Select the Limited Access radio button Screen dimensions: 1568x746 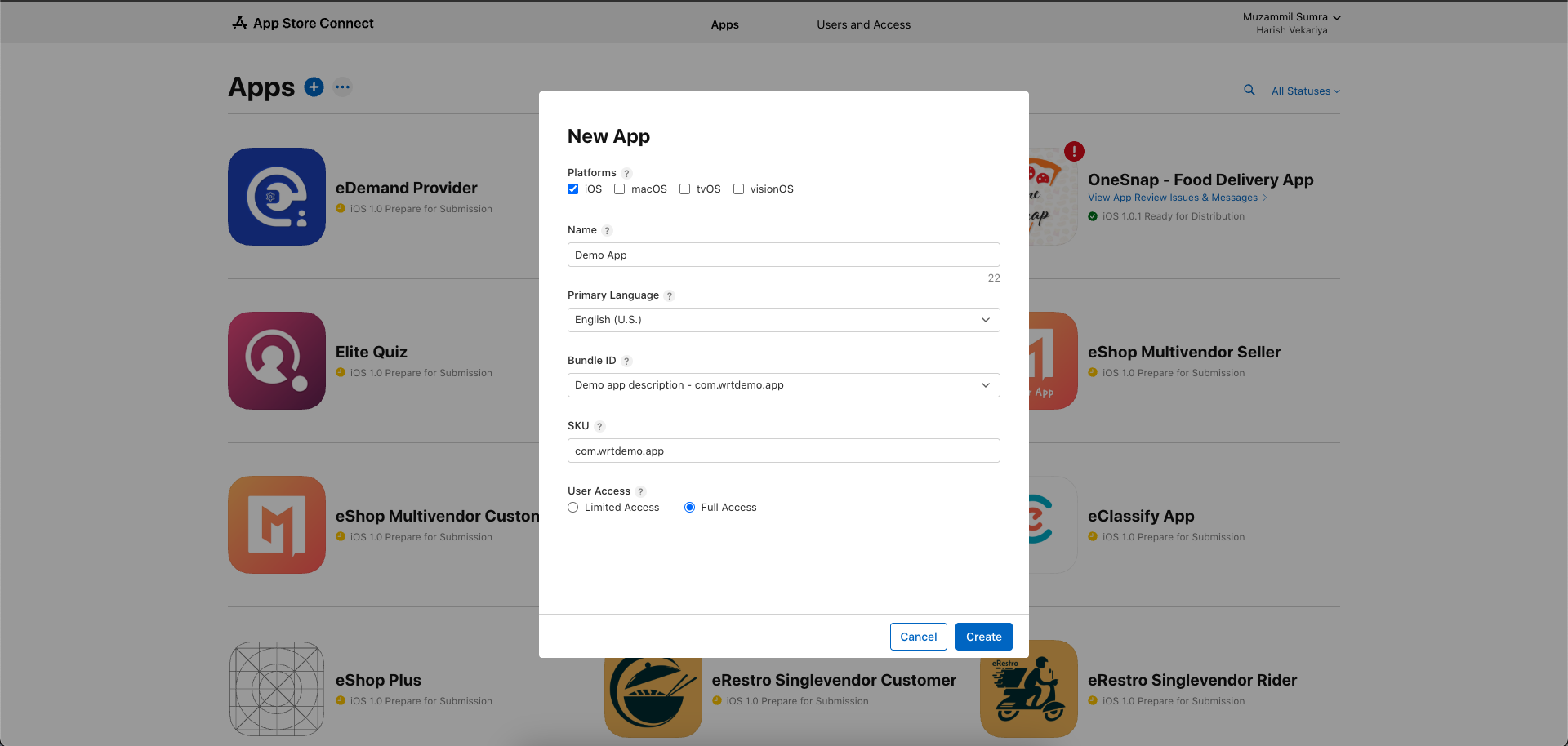click(x=573, y=508)
